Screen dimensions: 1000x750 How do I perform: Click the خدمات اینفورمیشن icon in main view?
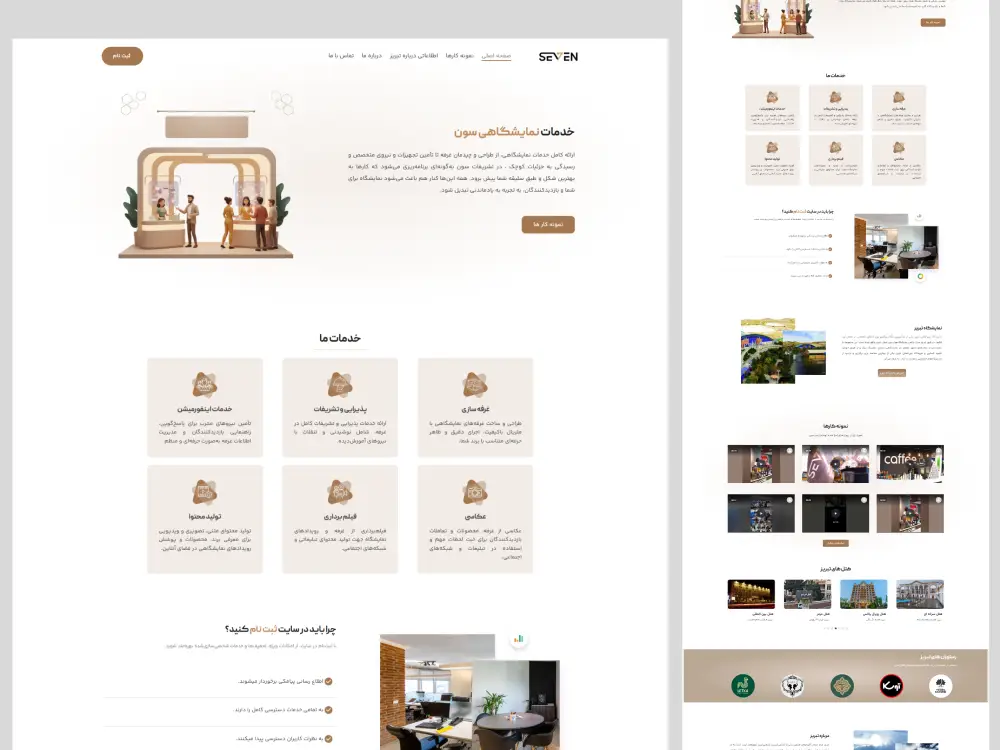pyautogui.click(x=205, y=385)
